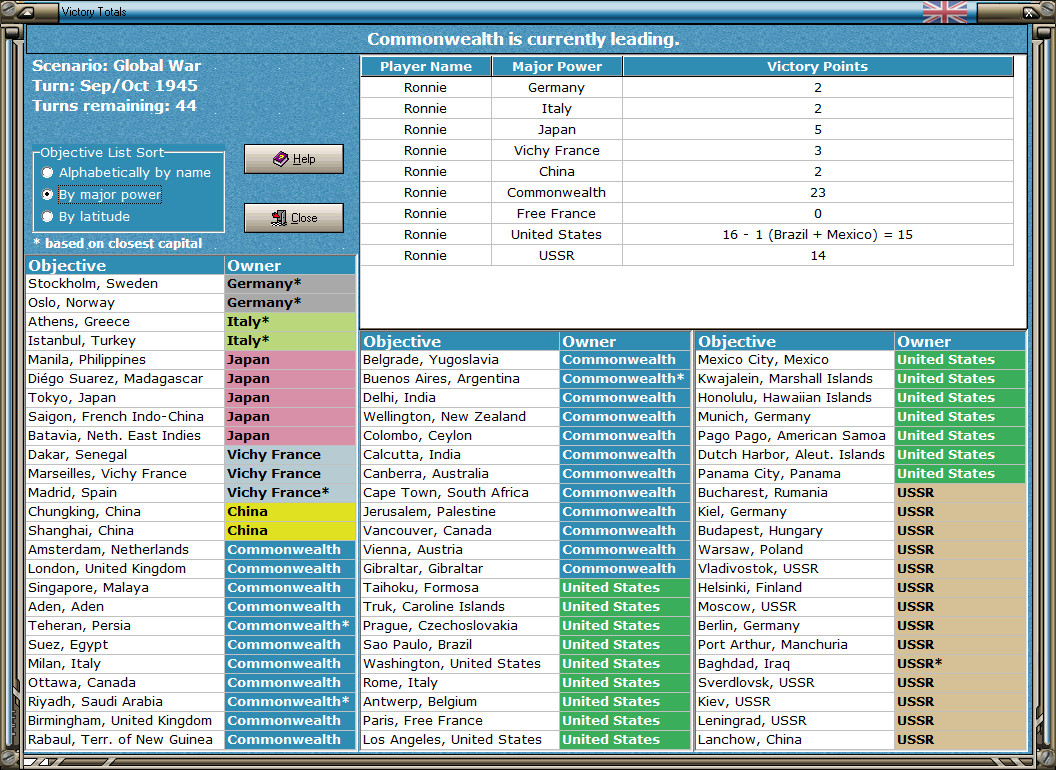Image resolution: width=1056 pixels, height=770 pixels.
Task: Click Gibraltar, Gibraltar objective
Action: pyautogui.click(x=460, y=569)
